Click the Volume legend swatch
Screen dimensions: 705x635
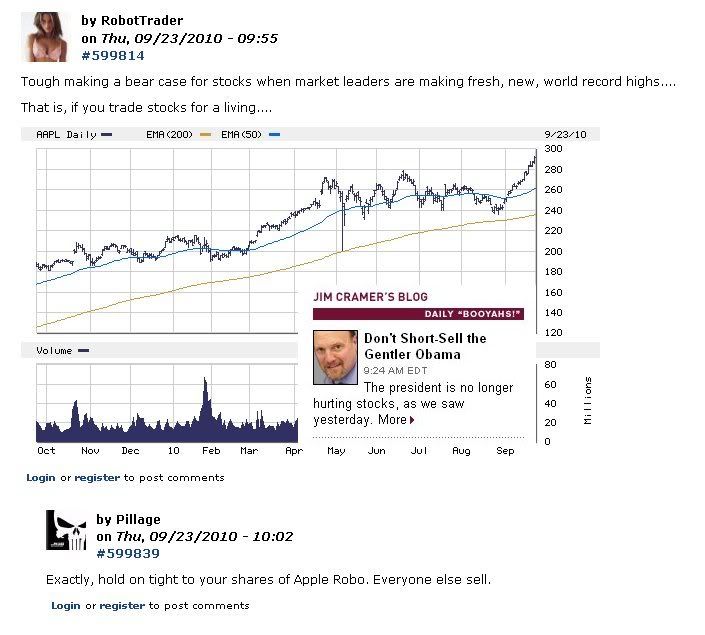(x=83, y=351)
